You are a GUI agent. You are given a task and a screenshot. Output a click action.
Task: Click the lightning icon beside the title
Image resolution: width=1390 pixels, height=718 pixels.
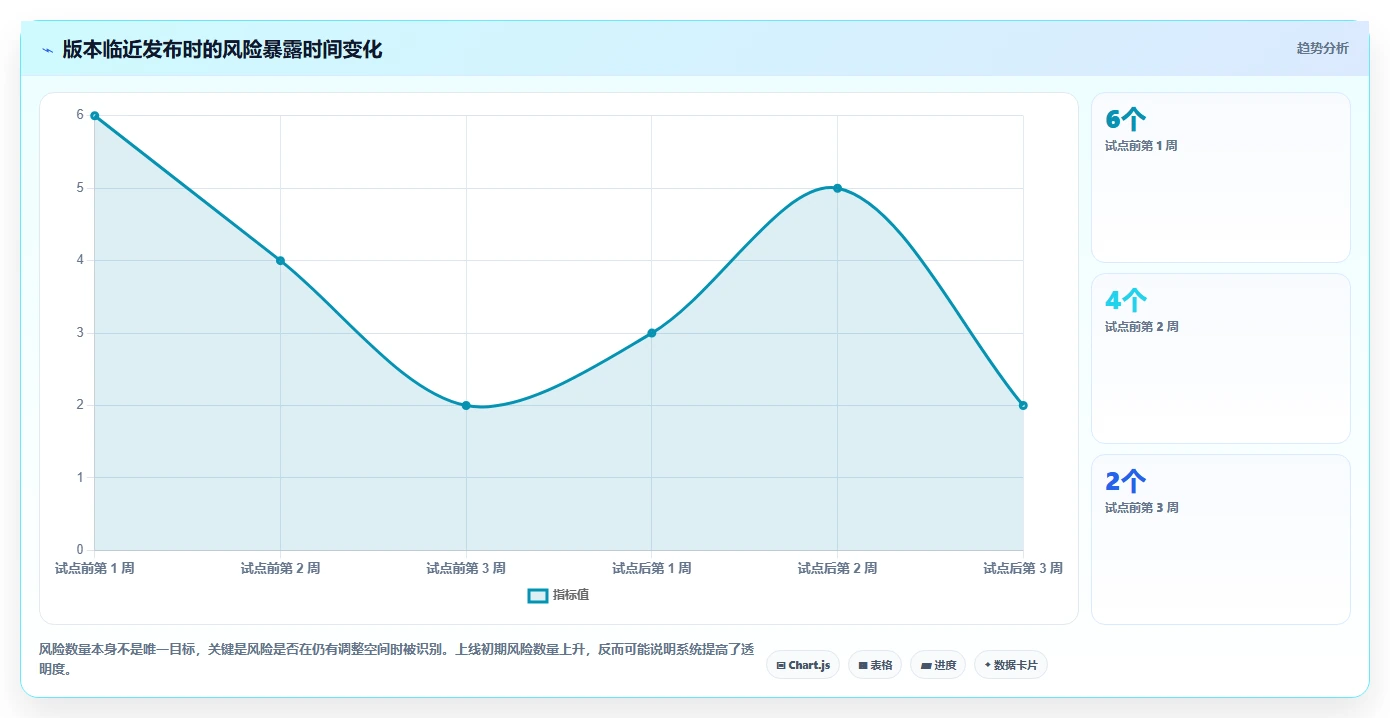[47, 50]
